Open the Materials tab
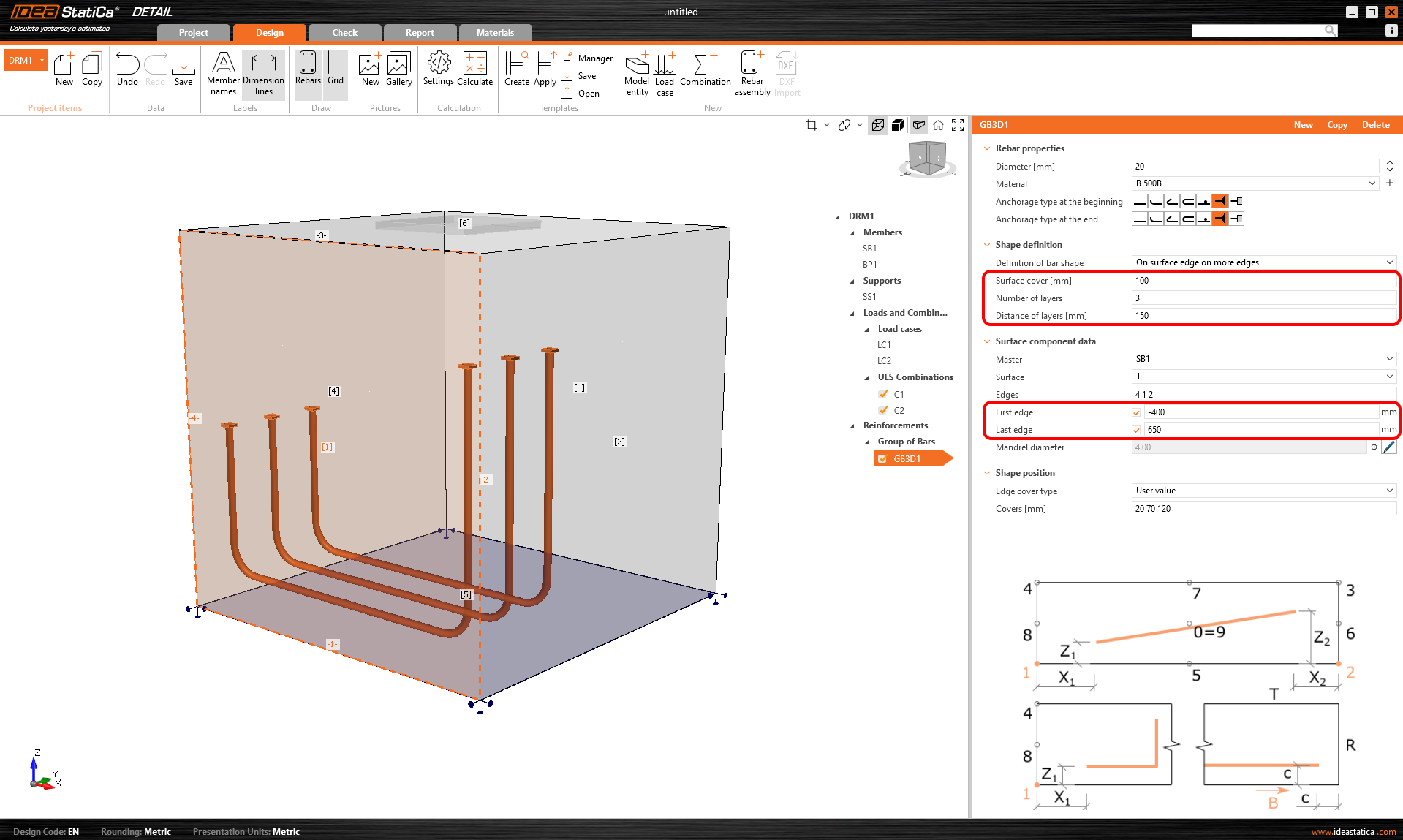Image resolution: width=1403 pixels, height=840 pixels. pos(495,33)
